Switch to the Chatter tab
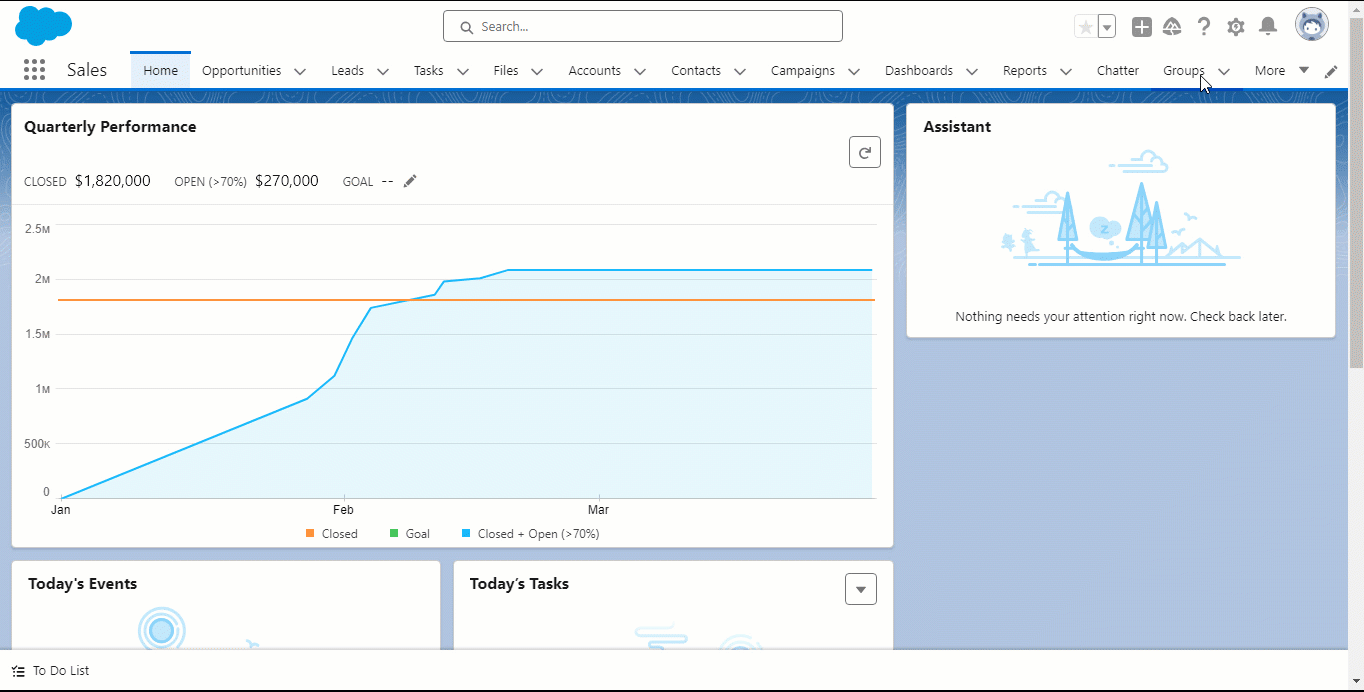Screen dimensions: 1364x692 coord(1118,70)
